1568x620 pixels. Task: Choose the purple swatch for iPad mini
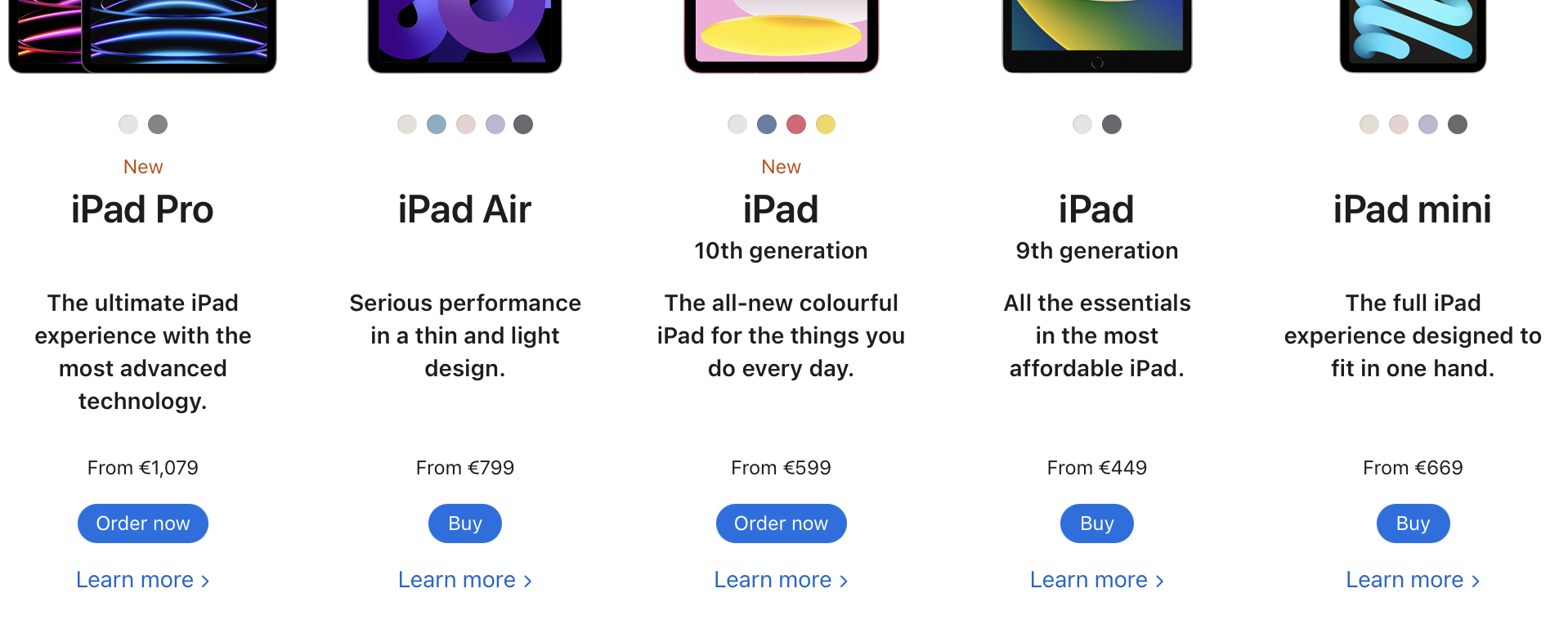pos(1428,124)
